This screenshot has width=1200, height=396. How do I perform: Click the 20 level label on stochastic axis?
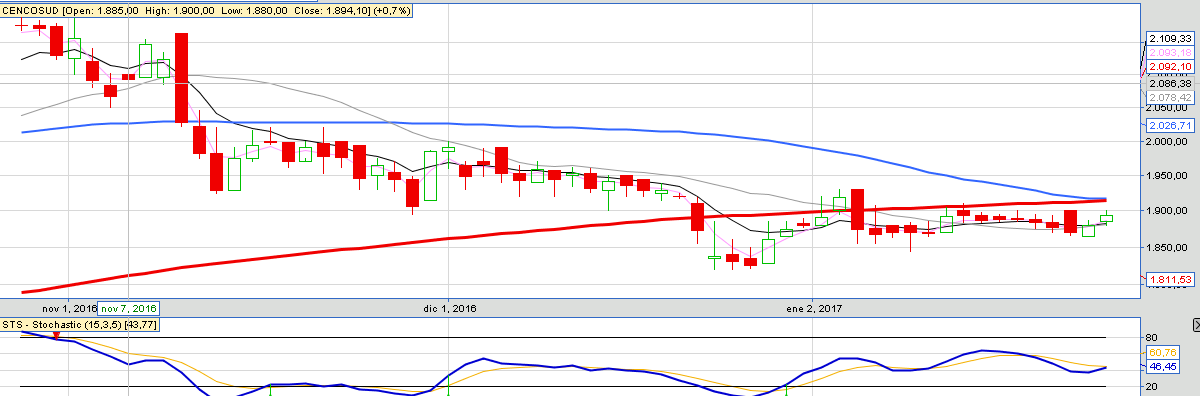[x=1152, y=386]
